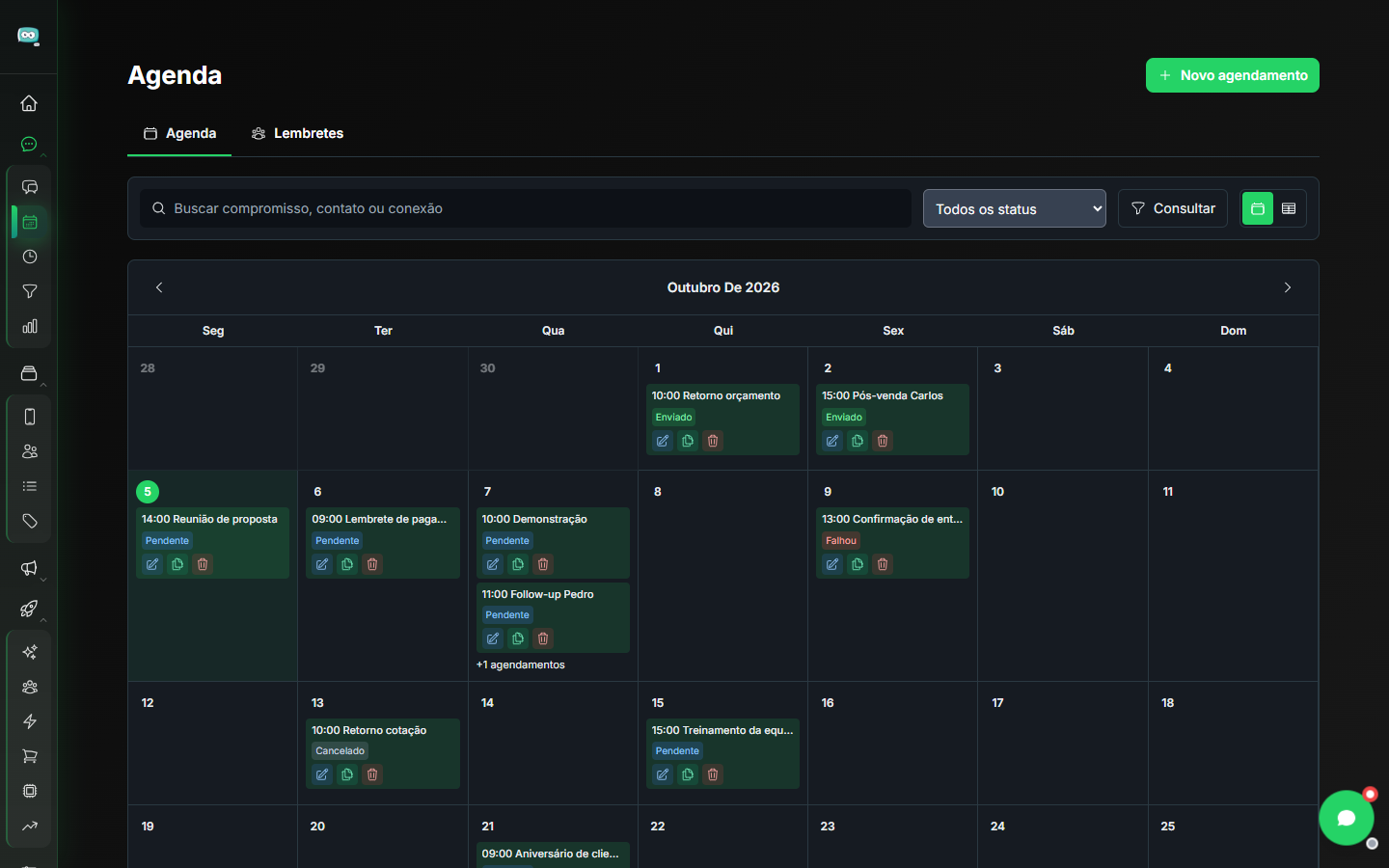
Task: Go to next month
Action: coord(1288,287)
